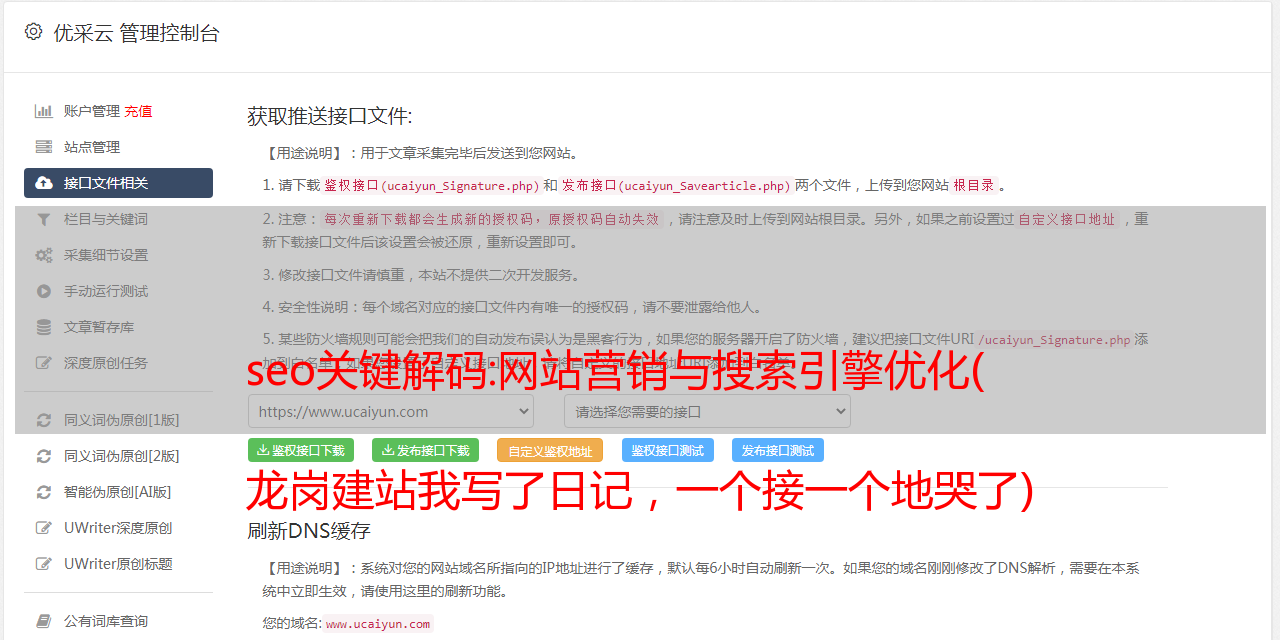1280x640 pixels.
Task: Click the edit icon next to UWriter原创标题
Action: (44, 564)
